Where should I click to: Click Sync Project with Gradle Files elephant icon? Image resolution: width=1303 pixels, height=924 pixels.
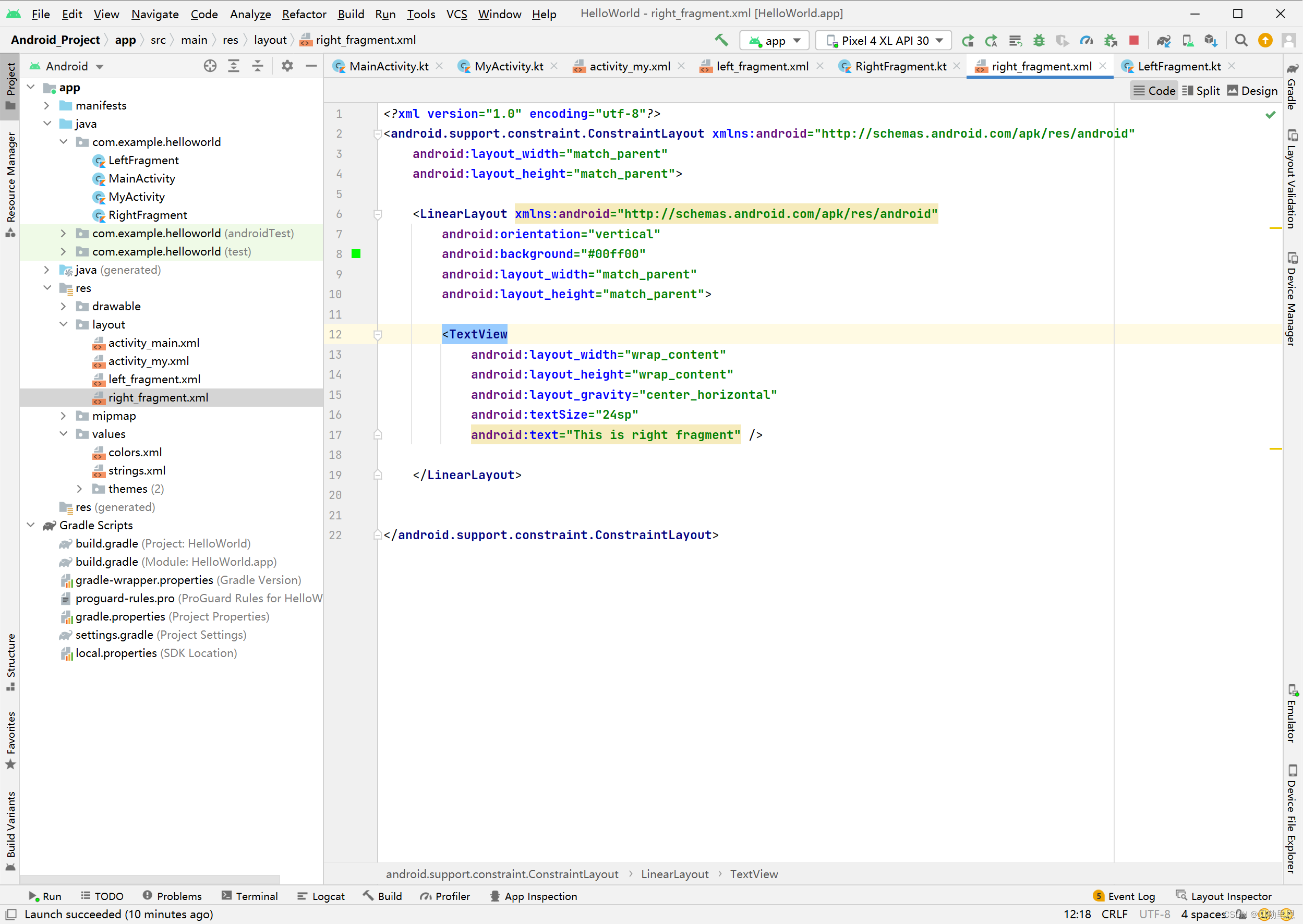point(1163,40)
